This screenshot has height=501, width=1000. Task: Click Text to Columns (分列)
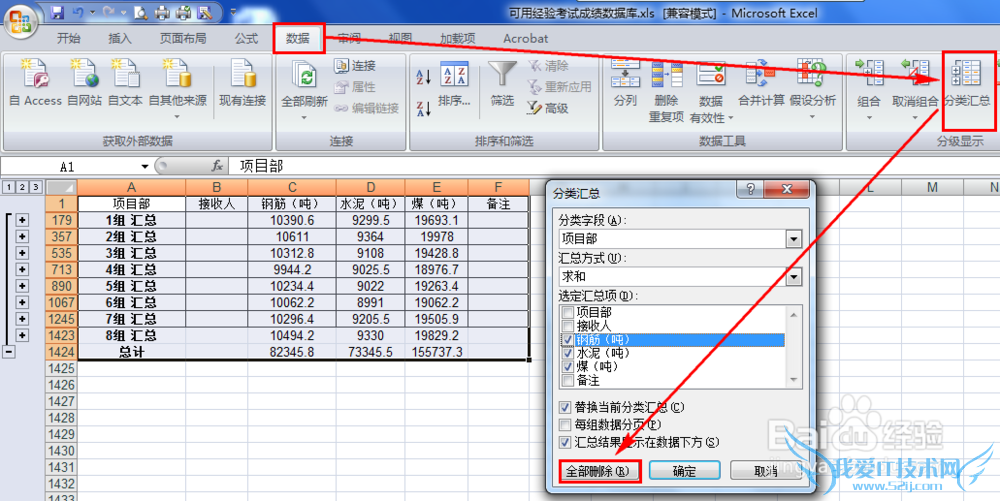(625, 84)
